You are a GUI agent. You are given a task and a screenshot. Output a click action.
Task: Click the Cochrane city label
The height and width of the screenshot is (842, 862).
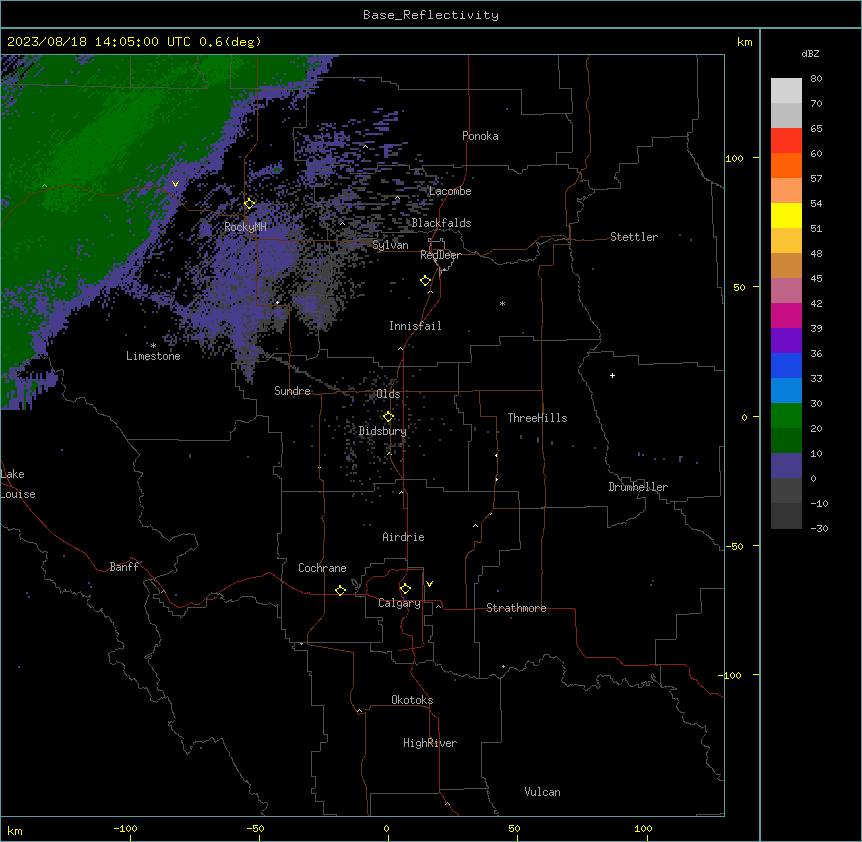[322, 568]
